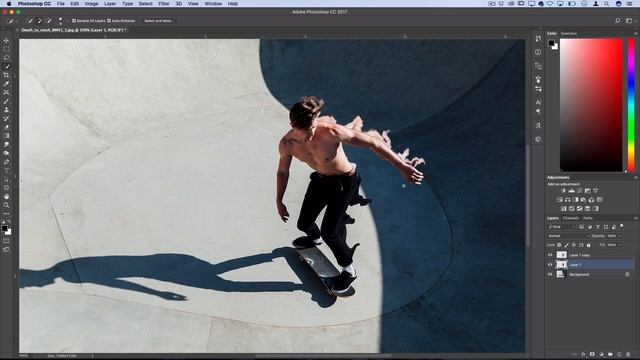Viewport: 640px width, 360px height.
Task: Swap foreground and background colors in toolbar
Action: (9, 222)
